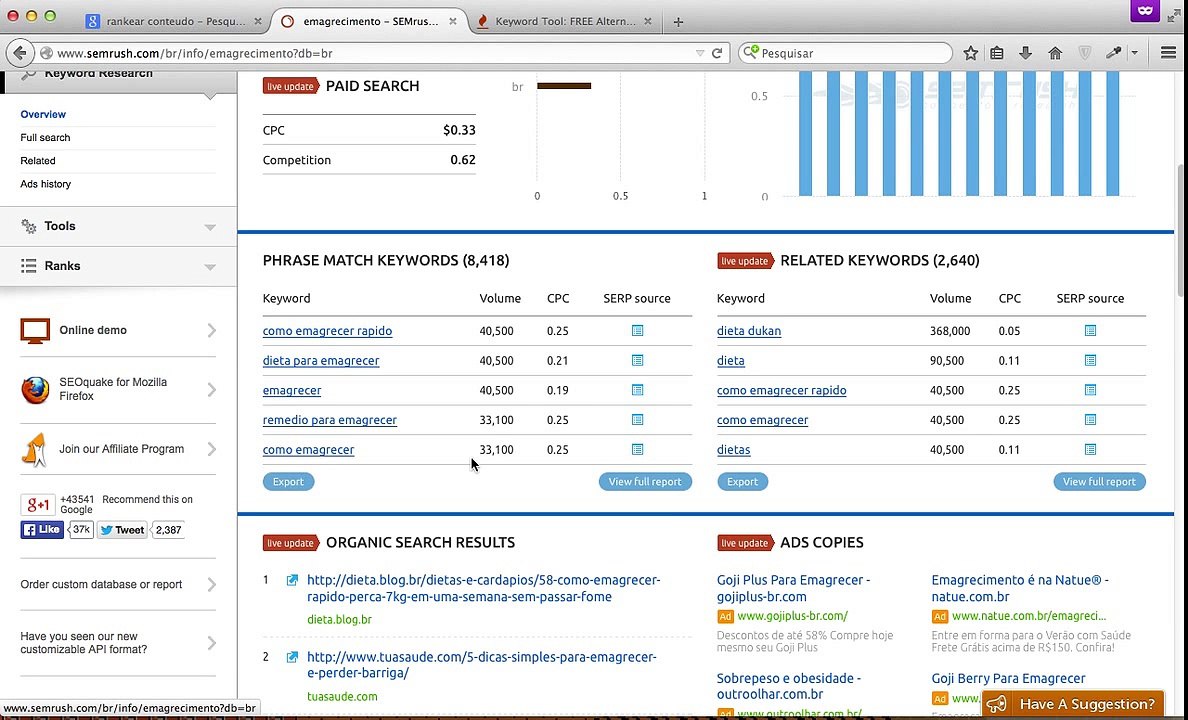Click the Online demo monitor icon
Viewport: 1188px width, 720px height.
pos(35,331)
